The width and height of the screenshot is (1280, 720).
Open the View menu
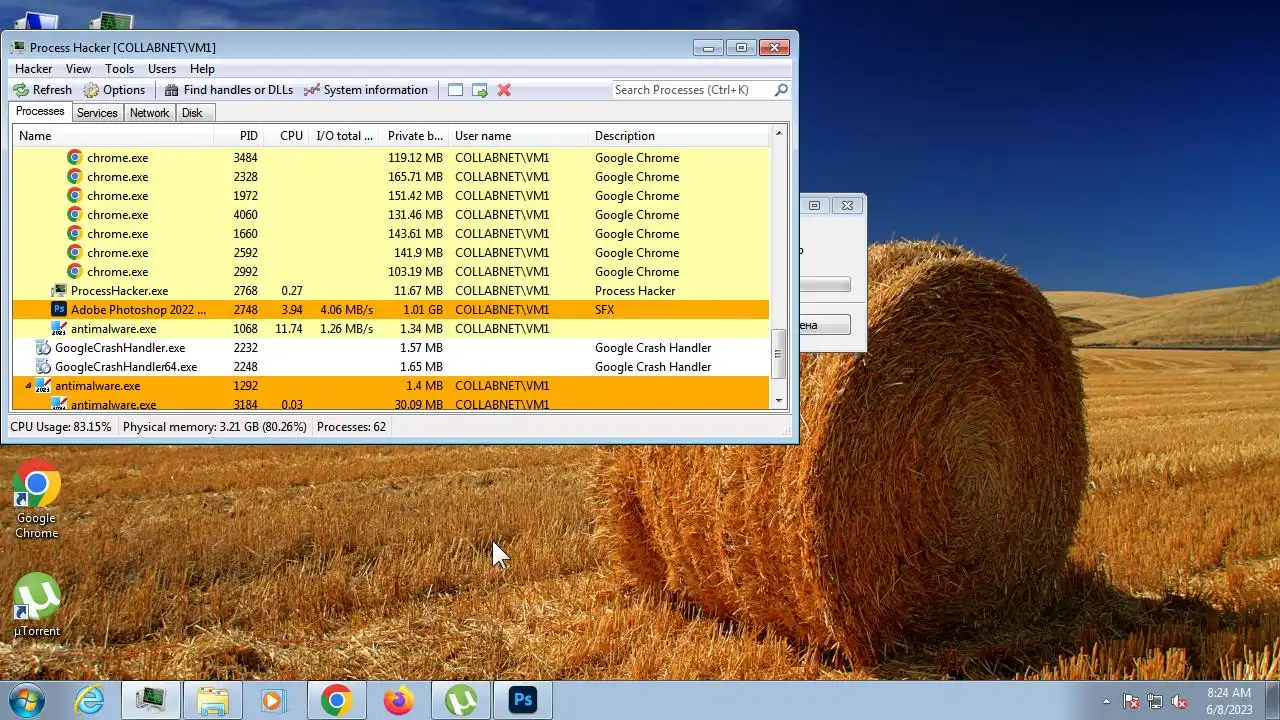[x=78, y=69]
